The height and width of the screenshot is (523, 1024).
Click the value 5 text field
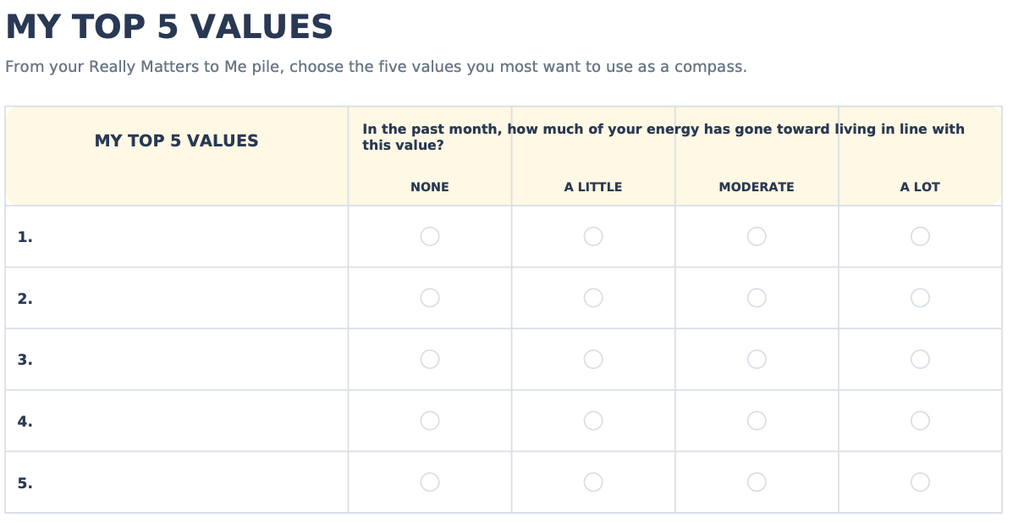188,482
